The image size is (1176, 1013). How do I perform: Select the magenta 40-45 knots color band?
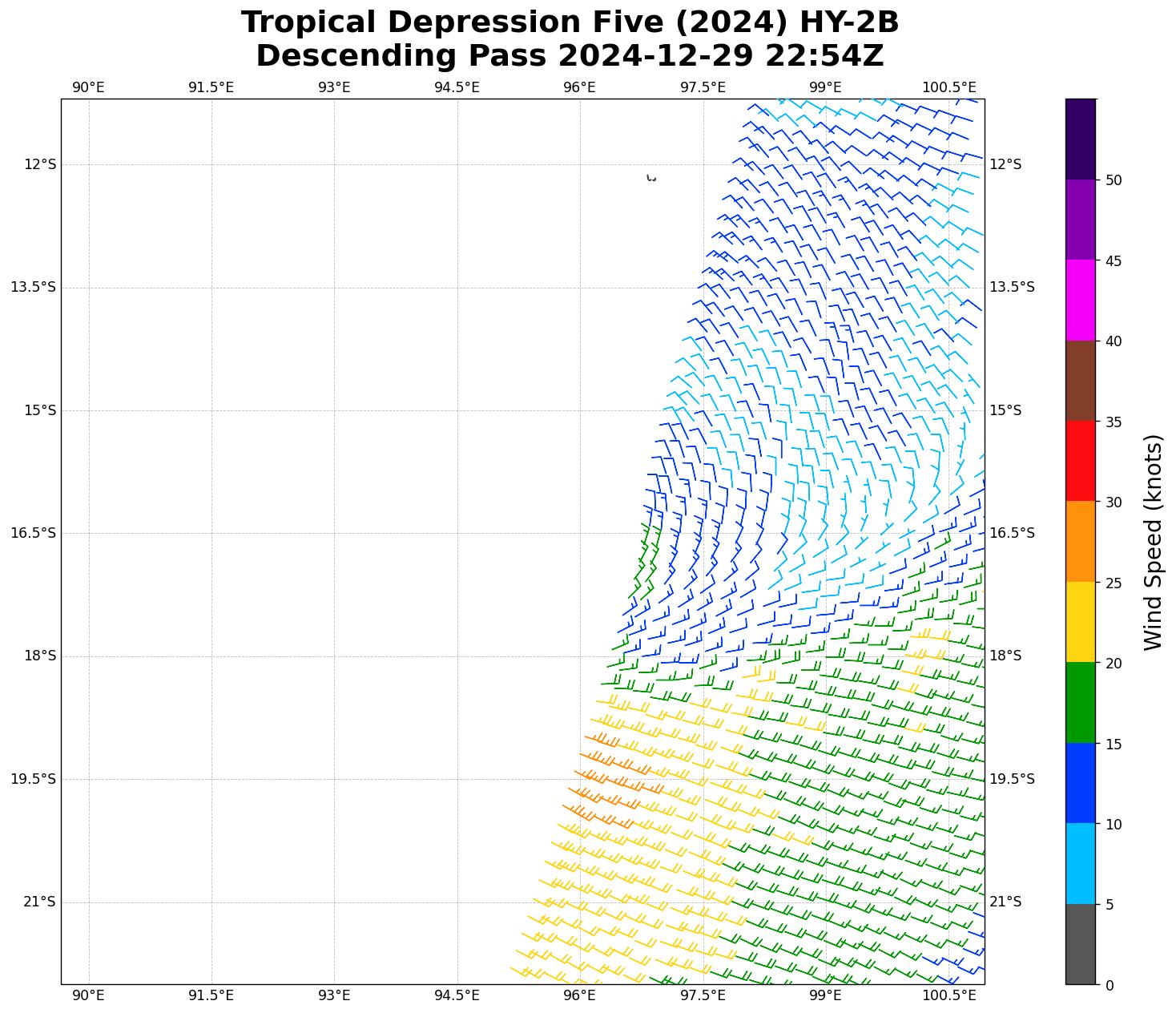(1080, 300)
